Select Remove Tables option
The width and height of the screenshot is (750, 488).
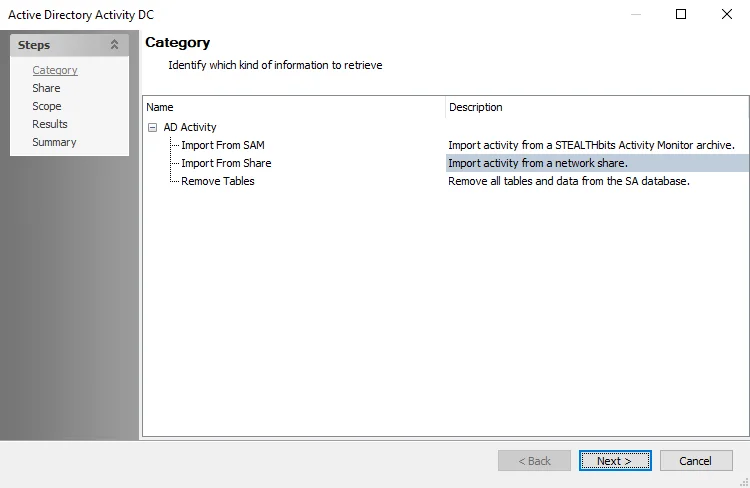(x=218, y=181)
